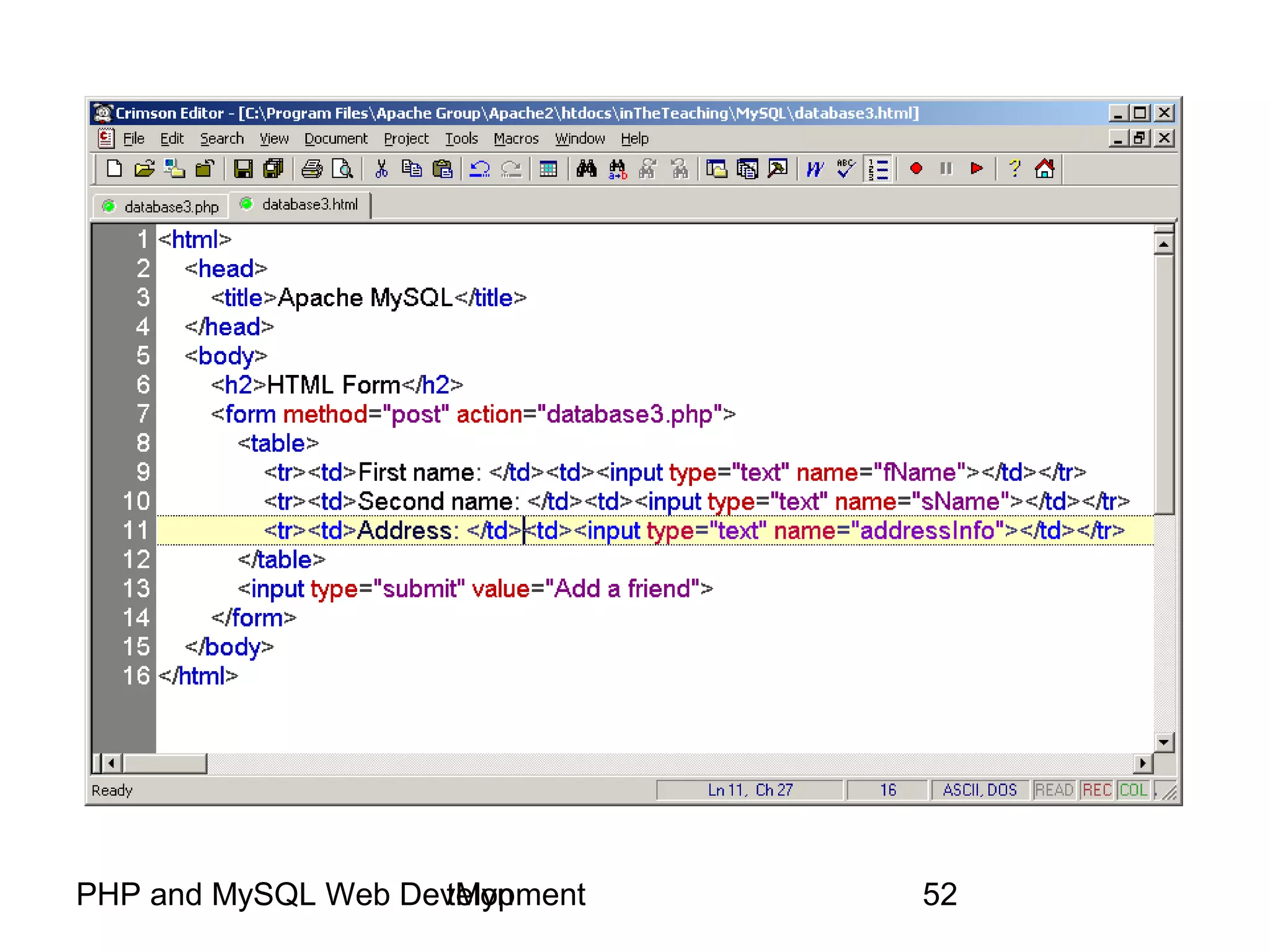Click the vertical scrollbar up arrow
Viewport: 1270px width, 952px height.
click(1164, 244)
